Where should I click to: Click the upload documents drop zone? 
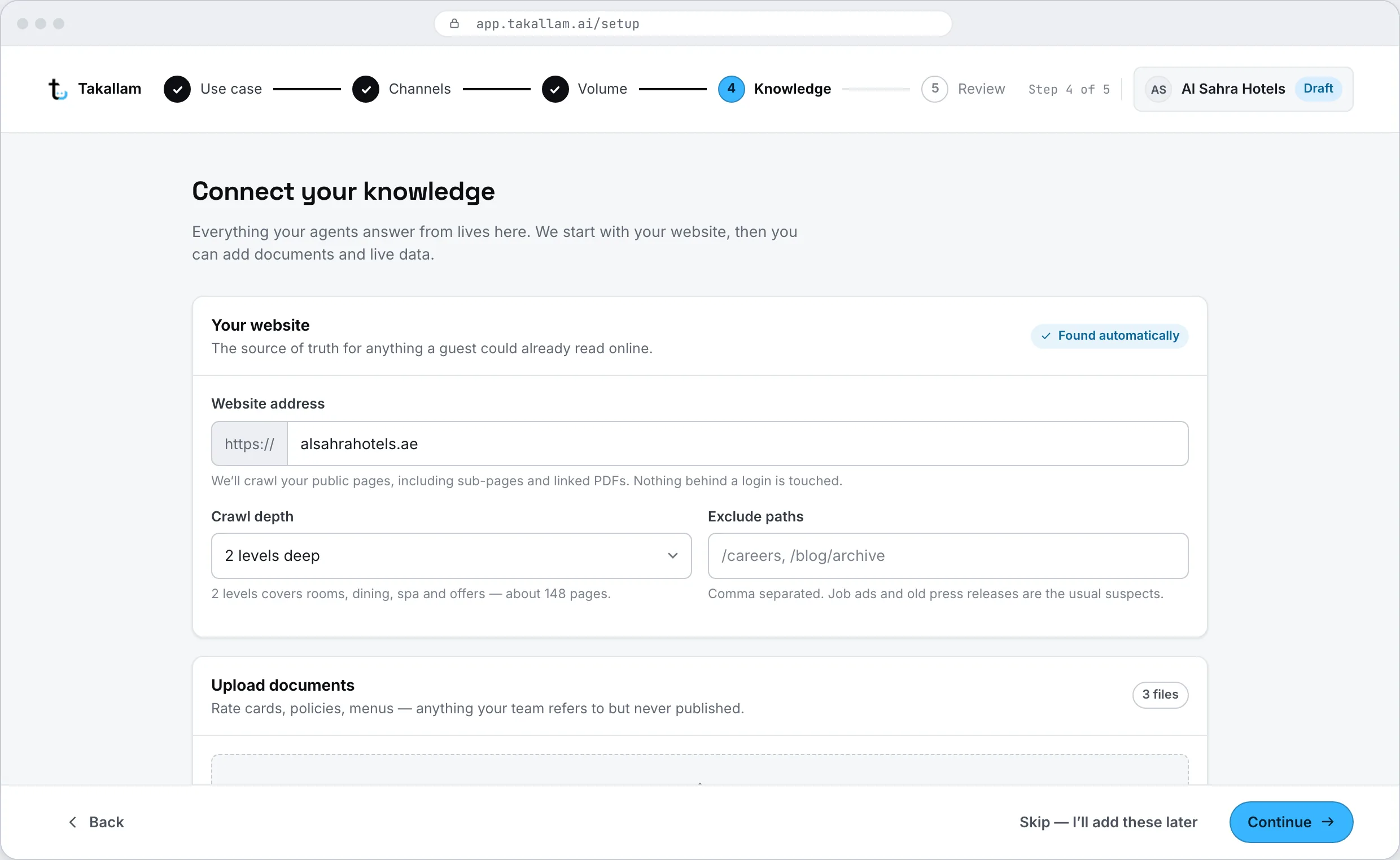tap(699, 770)
